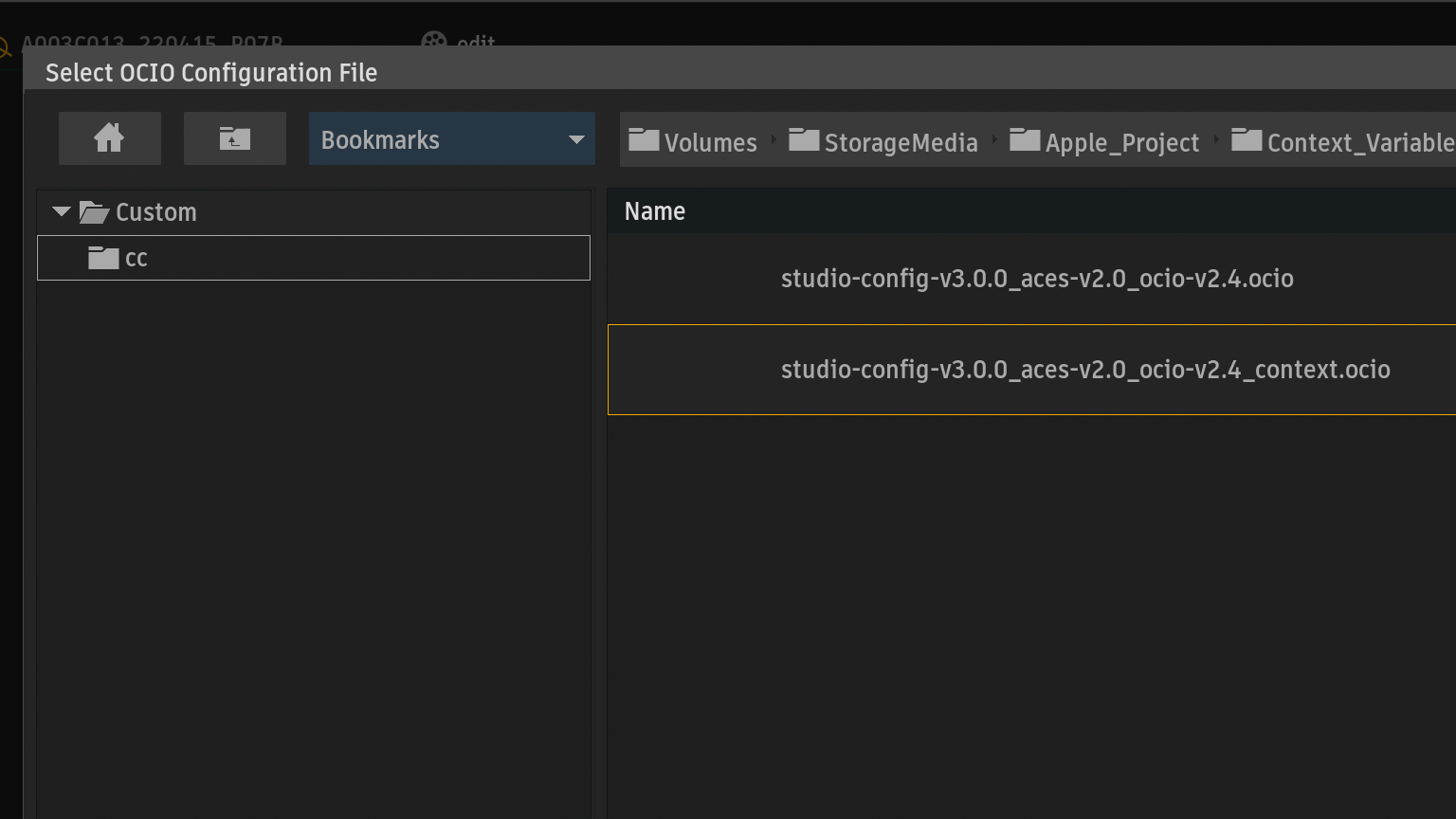1456x819 pixels.
Task: Navigate to the Volumes breadcrumb
Action: coord(710,142)
